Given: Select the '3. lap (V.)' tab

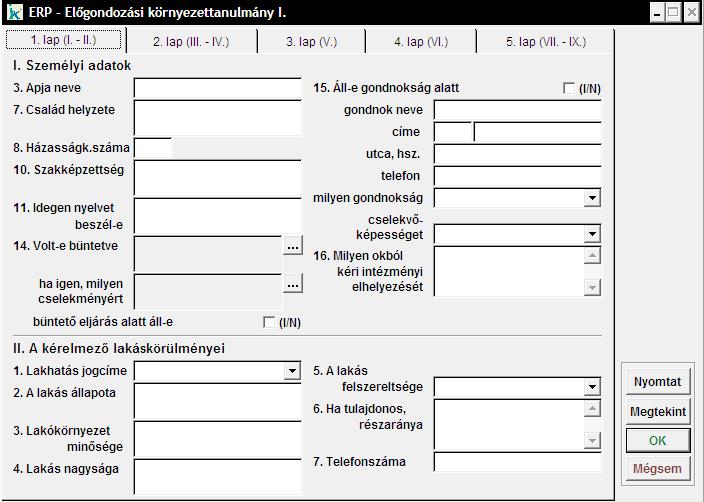Looking at the screenshot, I should pyautogui.click(x=311, y=42).
